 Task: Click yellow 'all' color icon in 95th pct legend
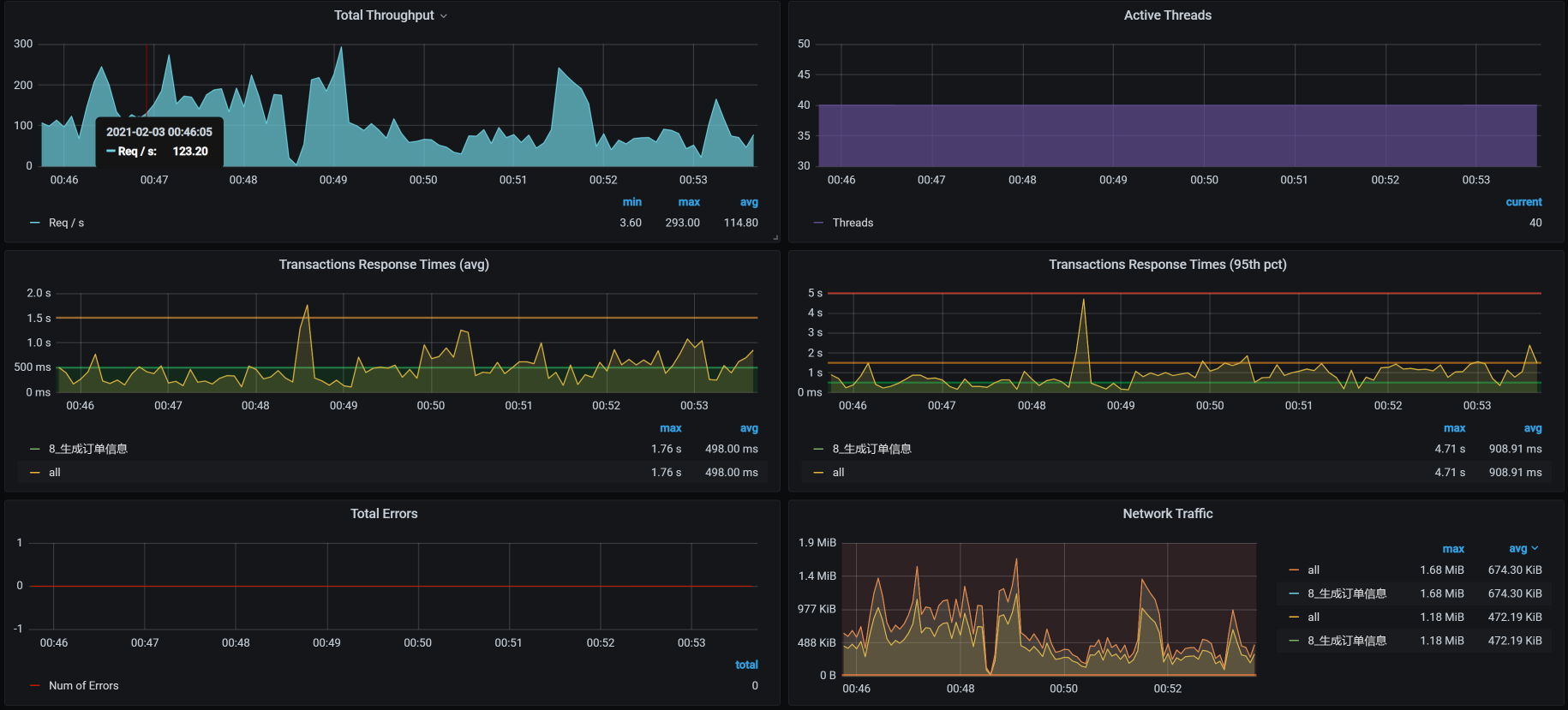818,473
